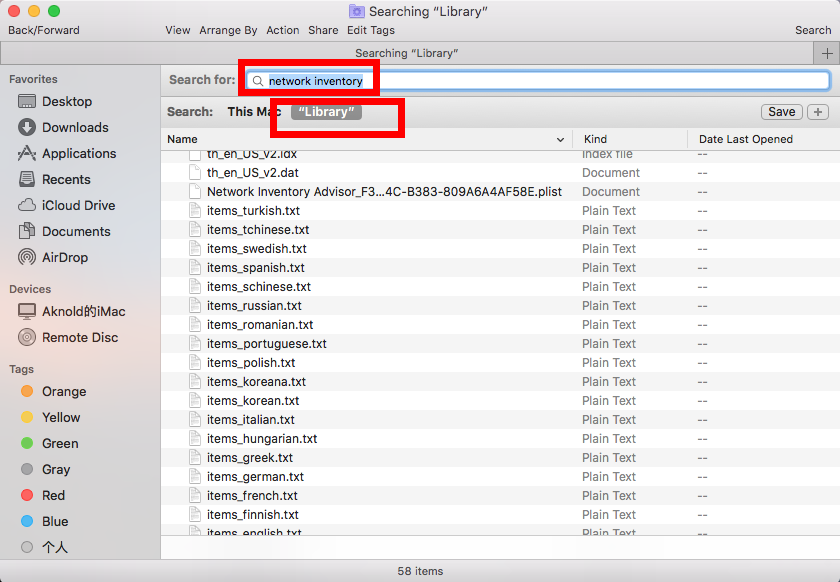
Task: Click the Remote Disc icon
Action: [27, 338]
